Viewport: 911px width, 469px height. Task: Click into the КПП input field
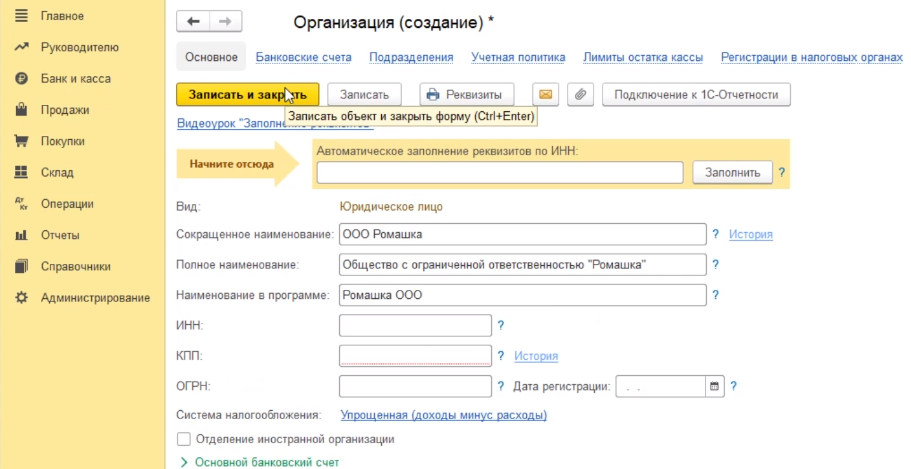[x=415, y=356]
